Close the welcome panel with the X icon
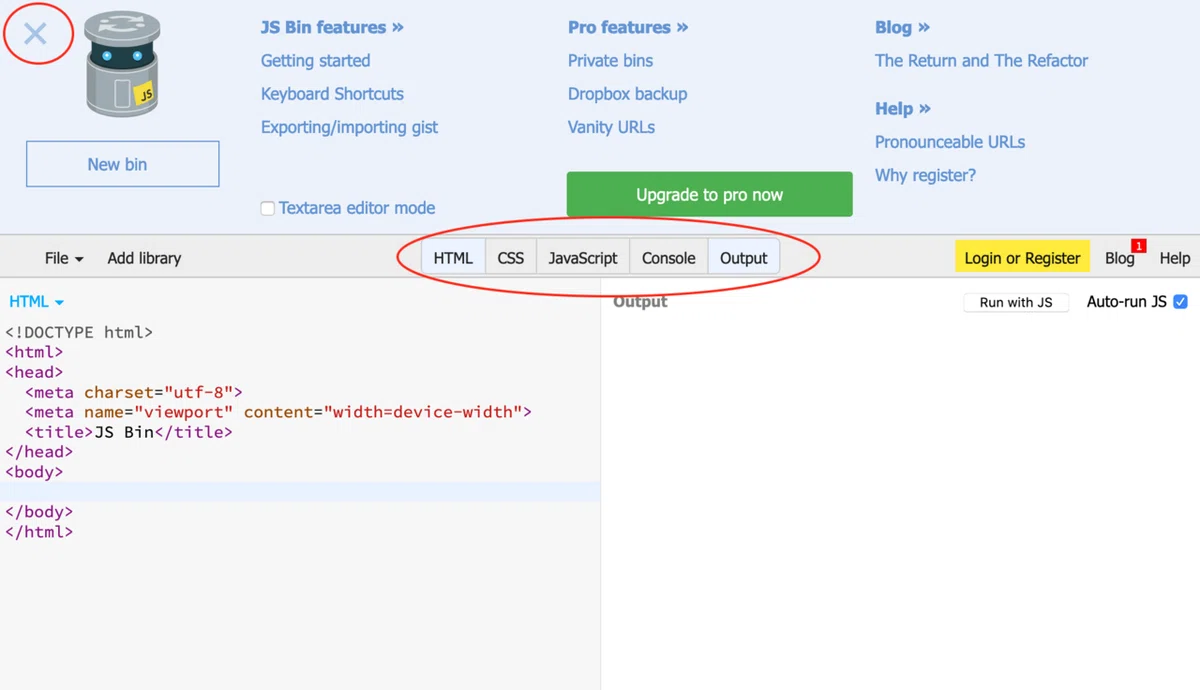The width and height of the screenshot is (1200, 690). click(35, 34)
